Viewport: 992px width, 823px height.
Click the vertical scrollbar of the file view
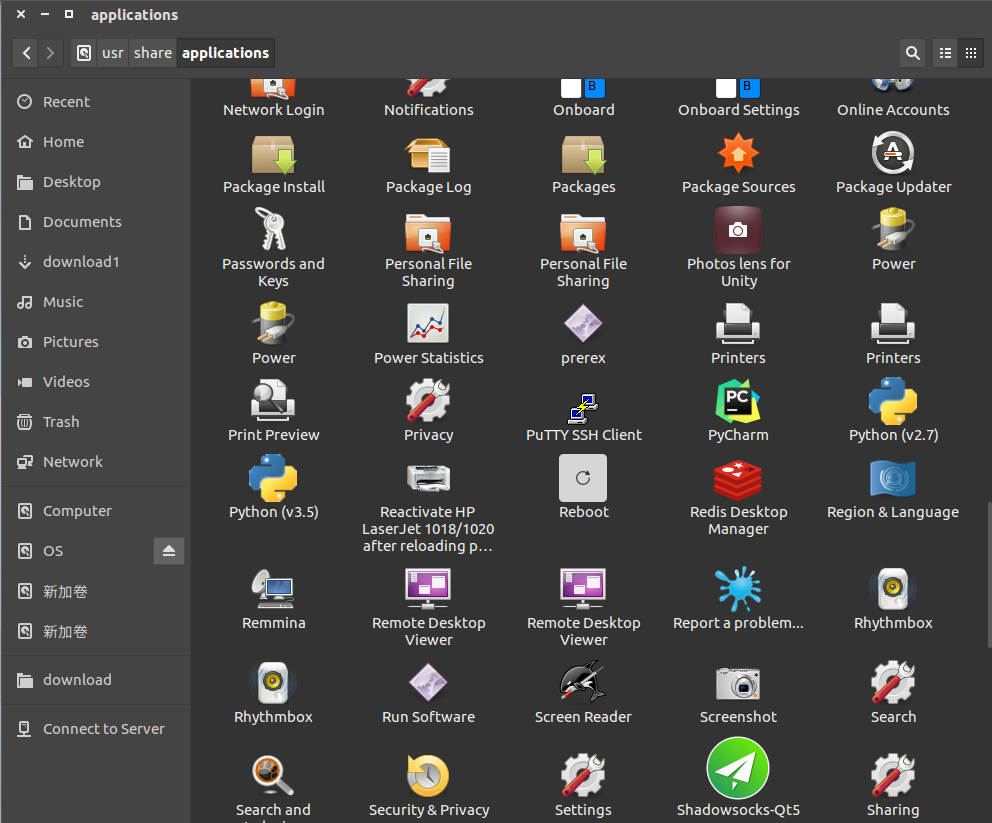(988, 574)
